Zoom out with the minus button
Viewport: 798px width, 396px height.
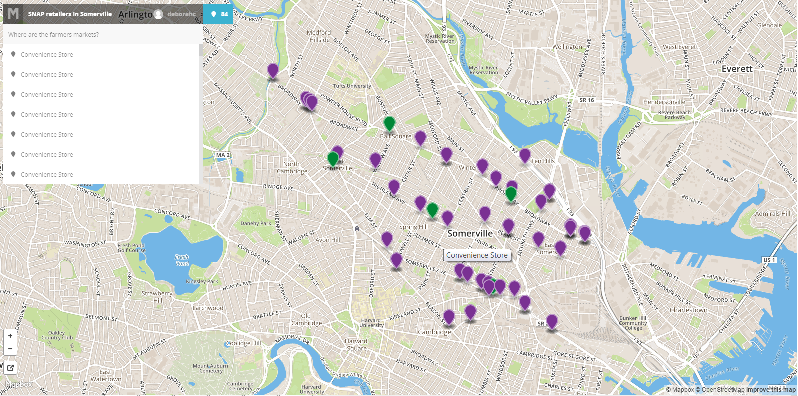point(10,349)
